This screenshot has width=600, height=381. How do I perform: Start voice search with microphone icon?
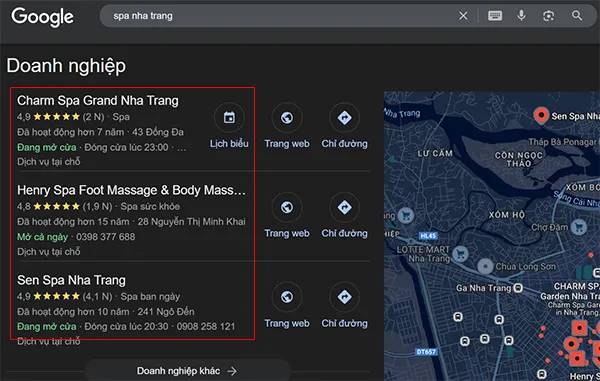tap(521, 16)
